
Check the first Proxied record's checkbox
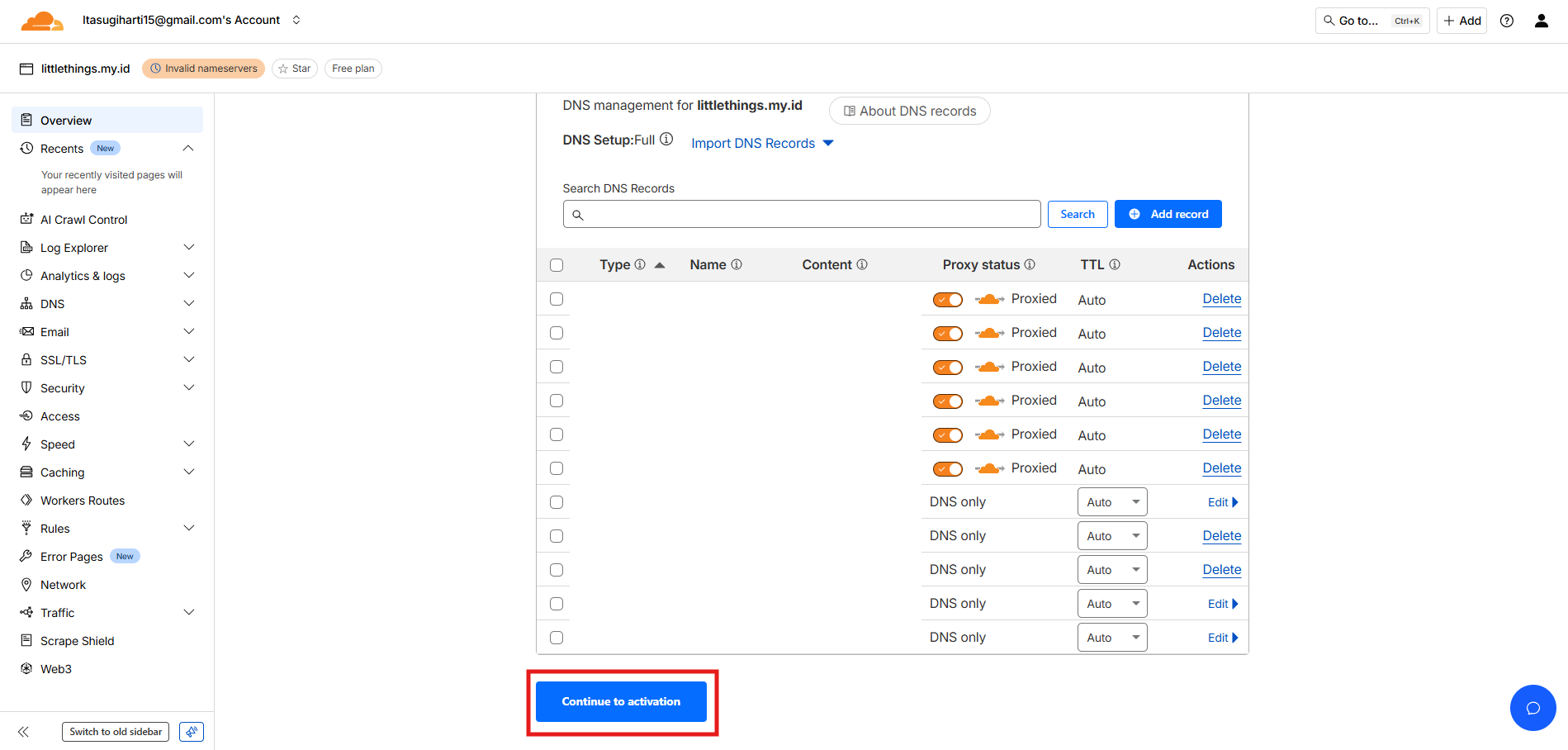click(x=557, y=299)
